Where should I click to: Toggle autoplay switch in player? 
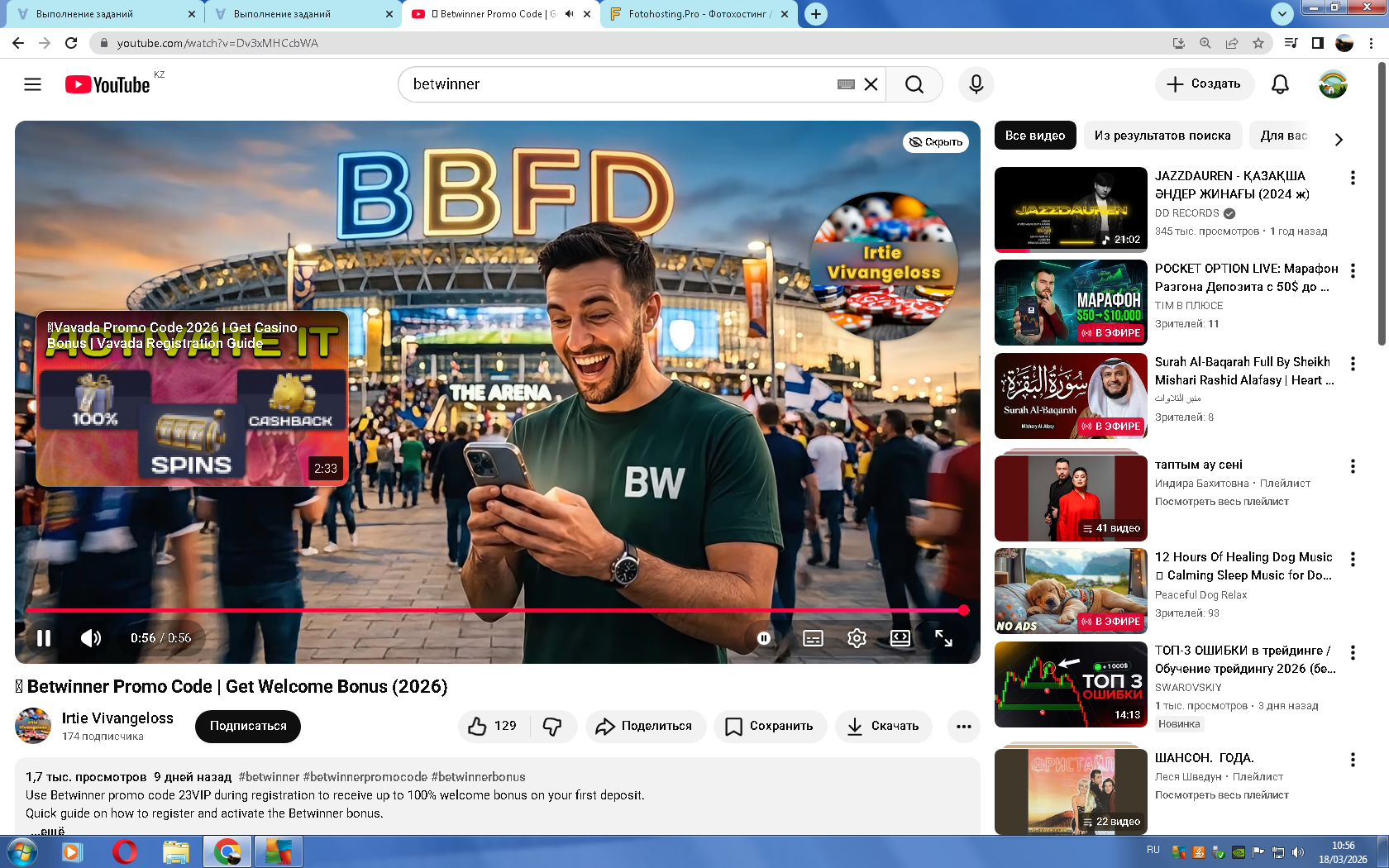pos(764,638)
